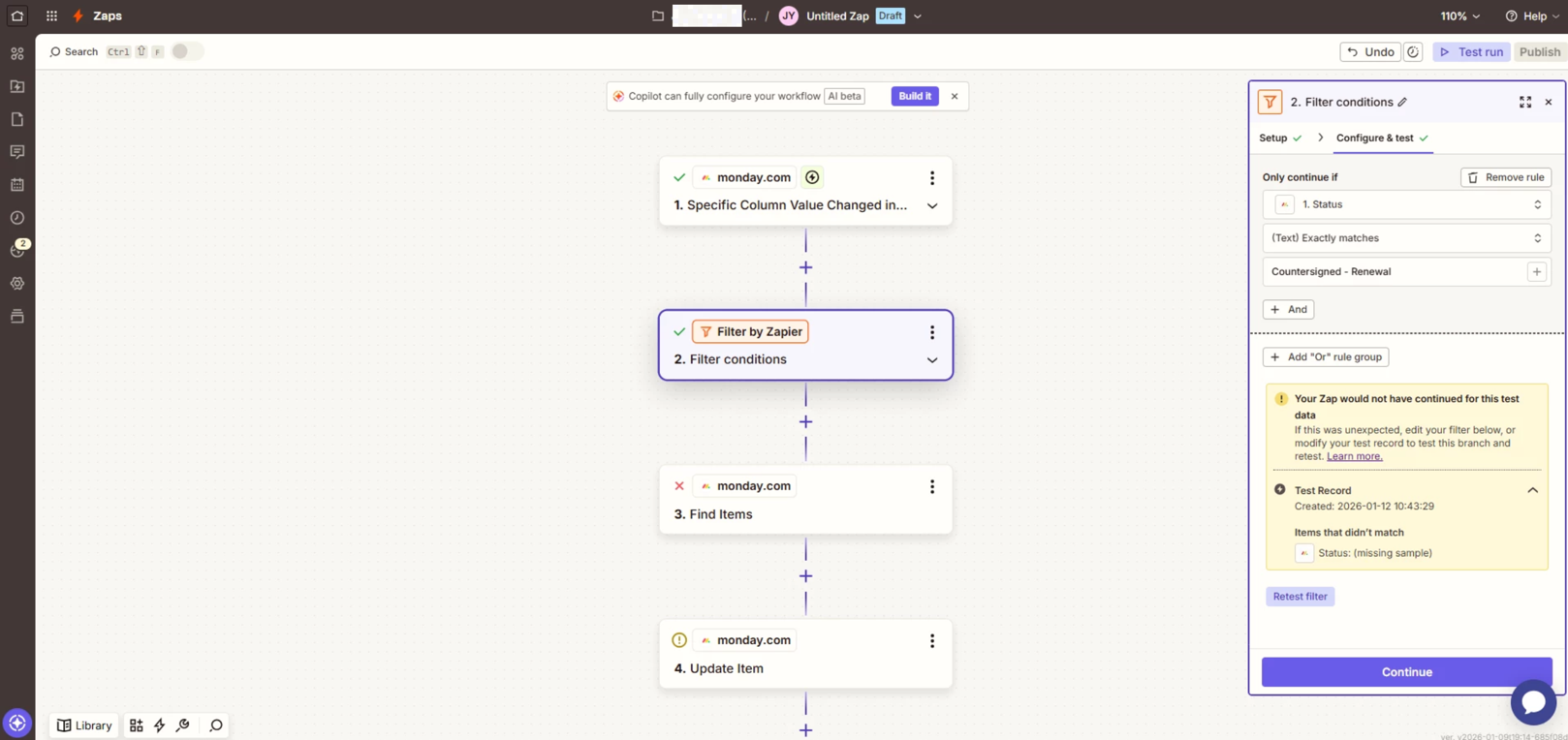Expand the filter panel to full screen
This screenshot has width=1568, height=740.
1524,102
